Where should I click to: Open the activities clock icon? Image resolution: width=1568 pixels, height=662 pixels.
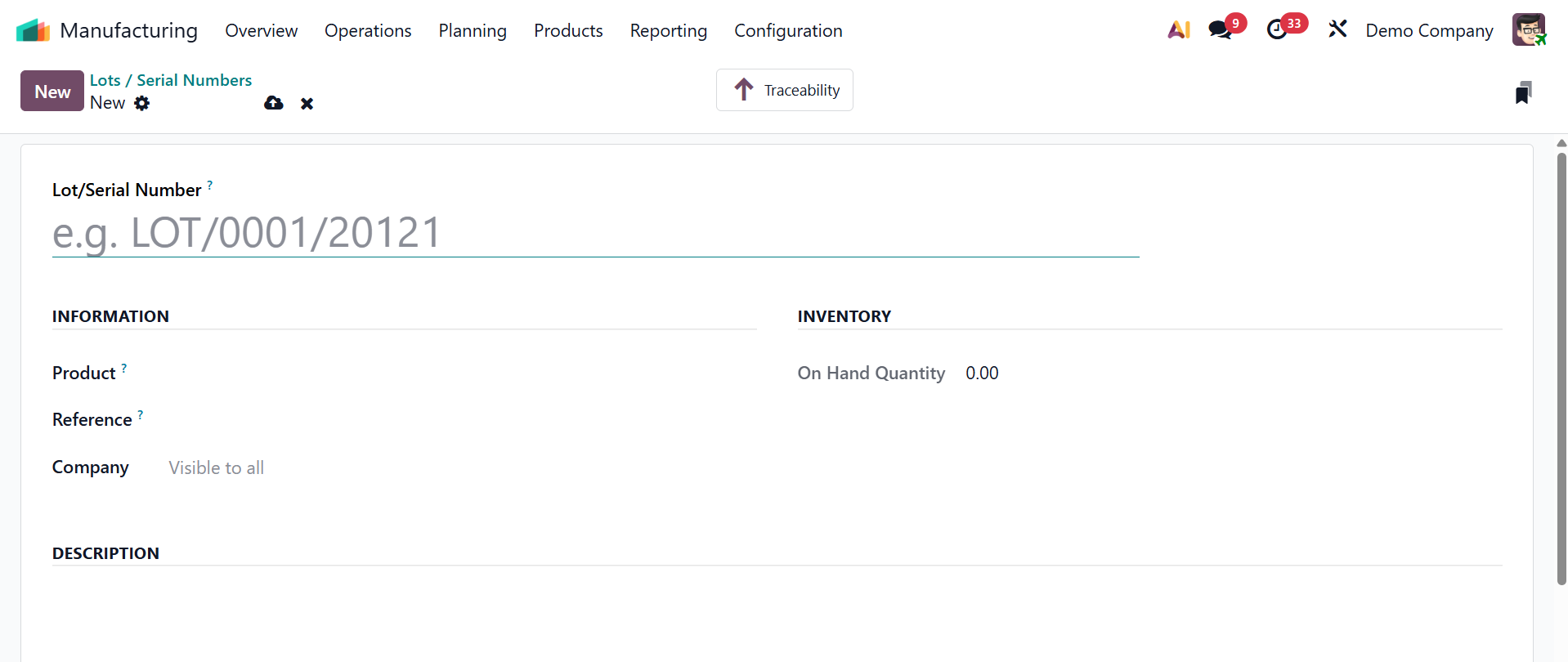pos(1276,30)
